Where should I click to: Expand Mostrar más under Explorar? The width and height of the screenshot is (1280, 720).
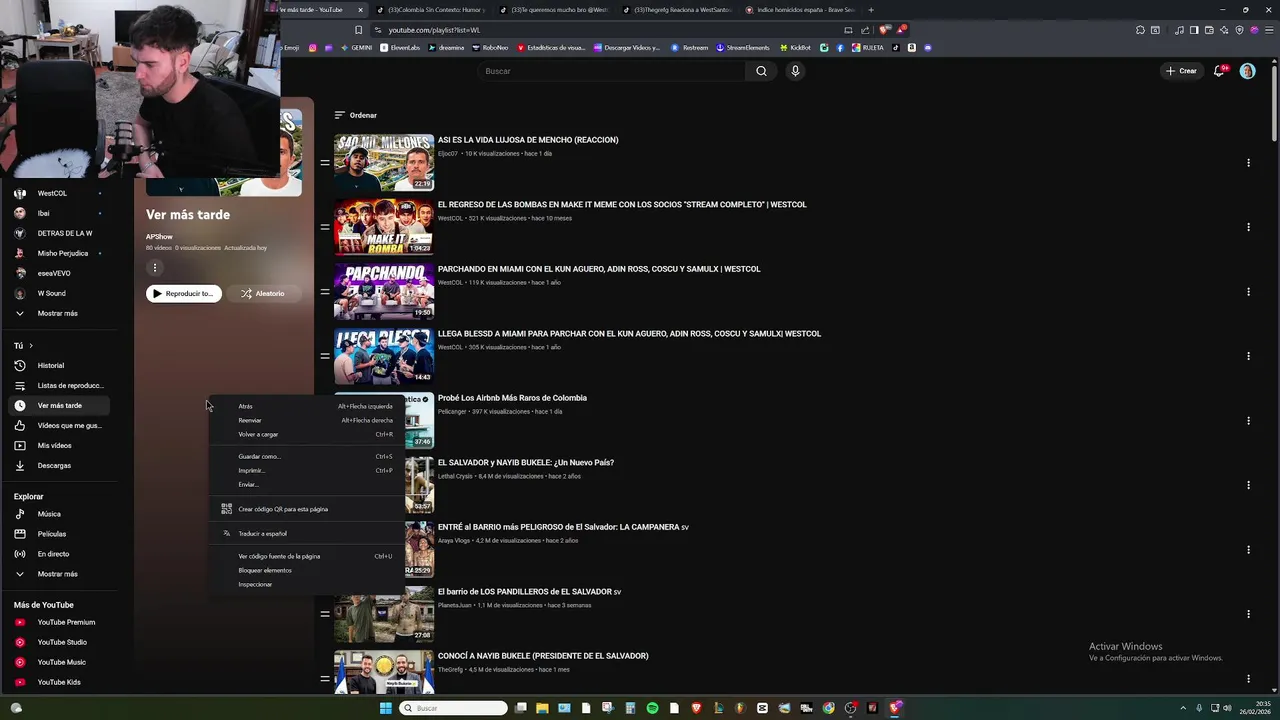click(57, 574)
